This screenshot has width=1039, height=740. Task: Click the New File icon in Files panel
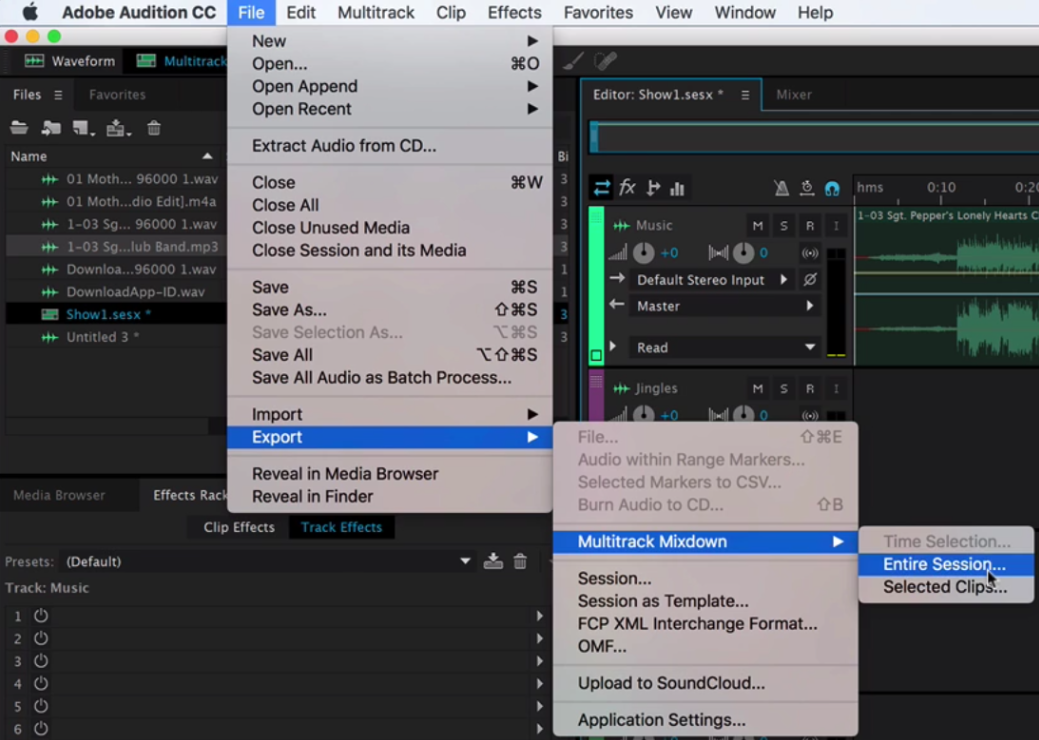coord(83,128)
